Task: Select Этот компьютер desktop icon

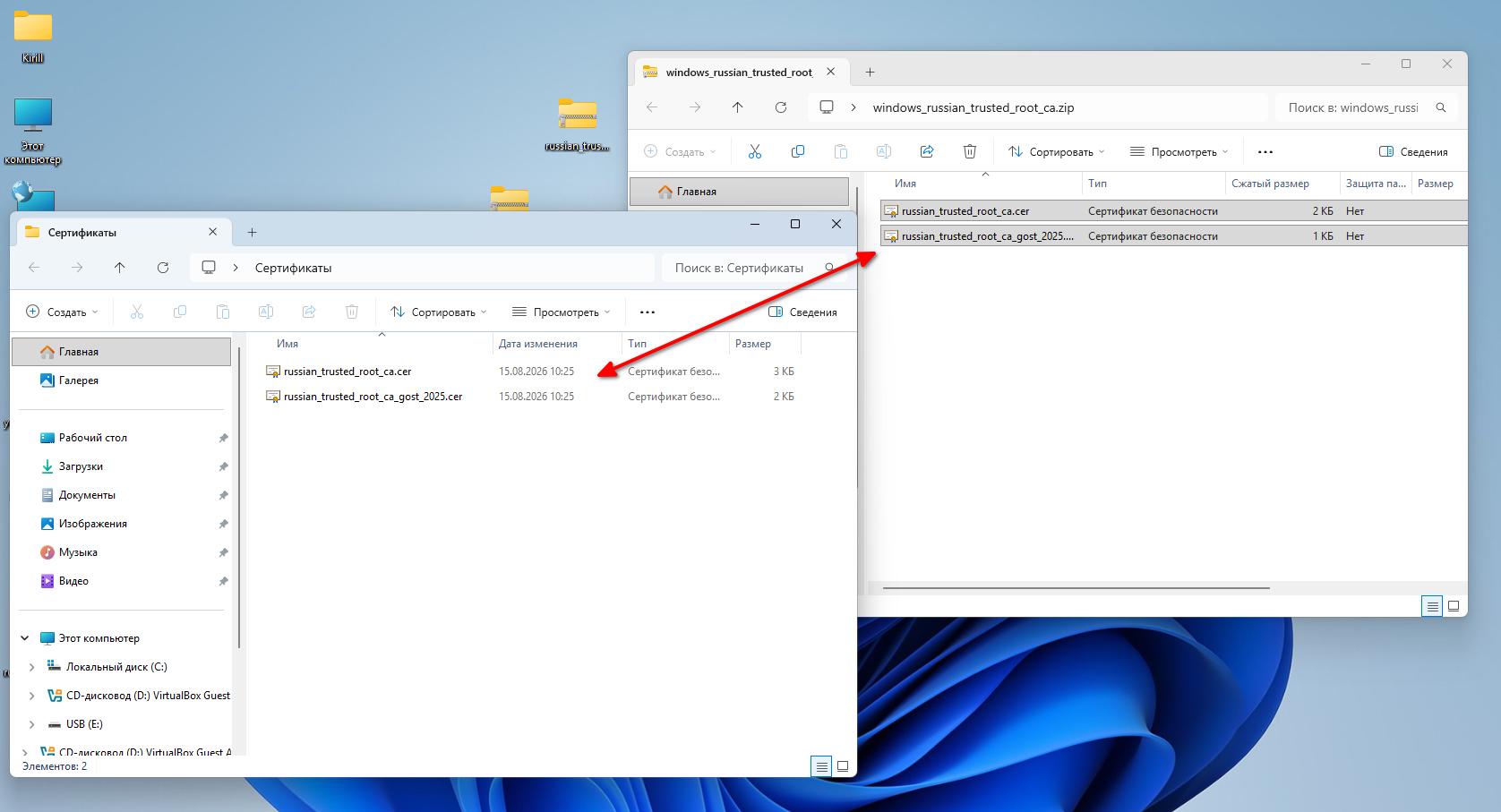Action: tap(33, 132)
